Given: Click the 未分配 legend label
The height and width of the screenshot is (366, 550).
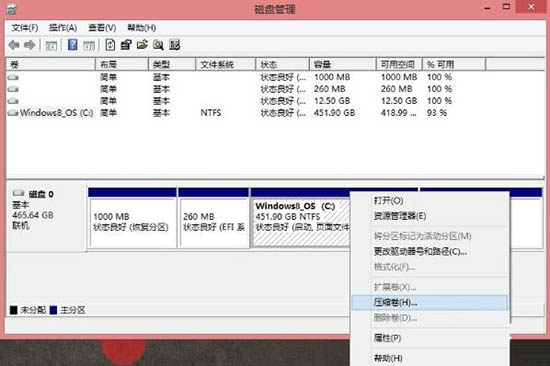Looking at the screenshot, I should (x=33, y=310).
